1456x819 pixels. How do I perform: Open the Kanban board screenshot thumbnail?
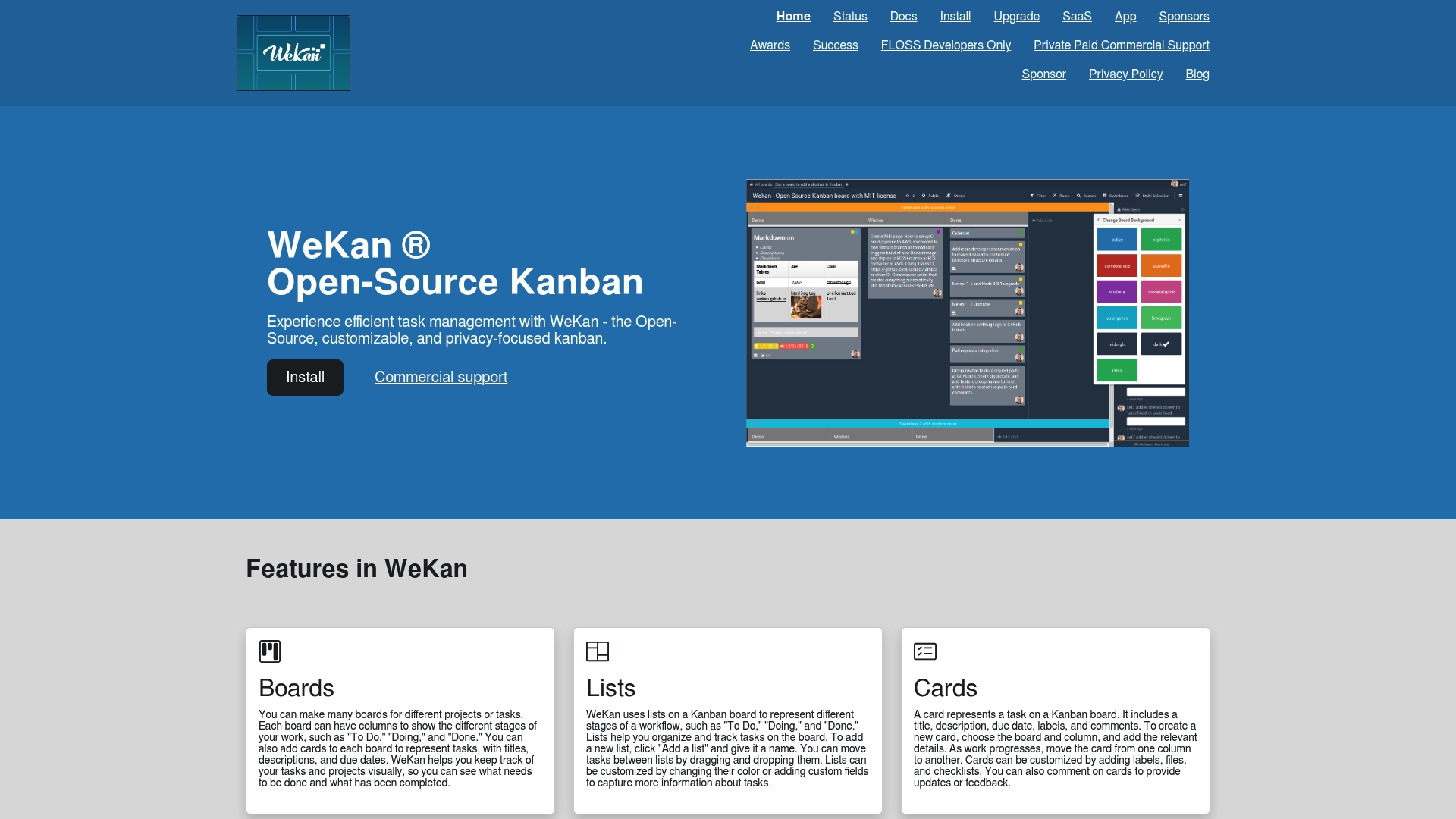point(968,313)
